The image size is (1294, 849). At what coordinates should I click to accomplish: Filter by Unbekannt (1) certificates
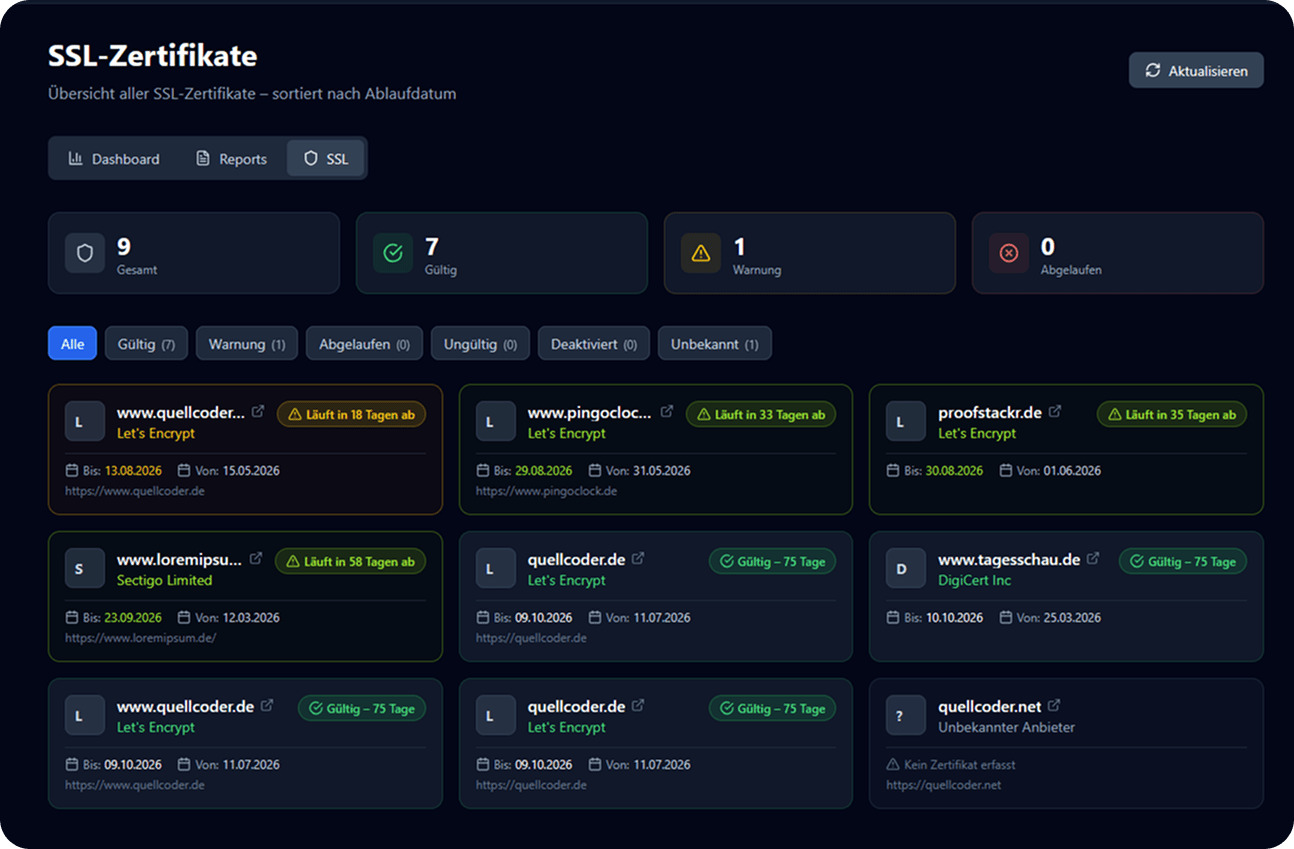pyautogui.click(x=714, y=344)
